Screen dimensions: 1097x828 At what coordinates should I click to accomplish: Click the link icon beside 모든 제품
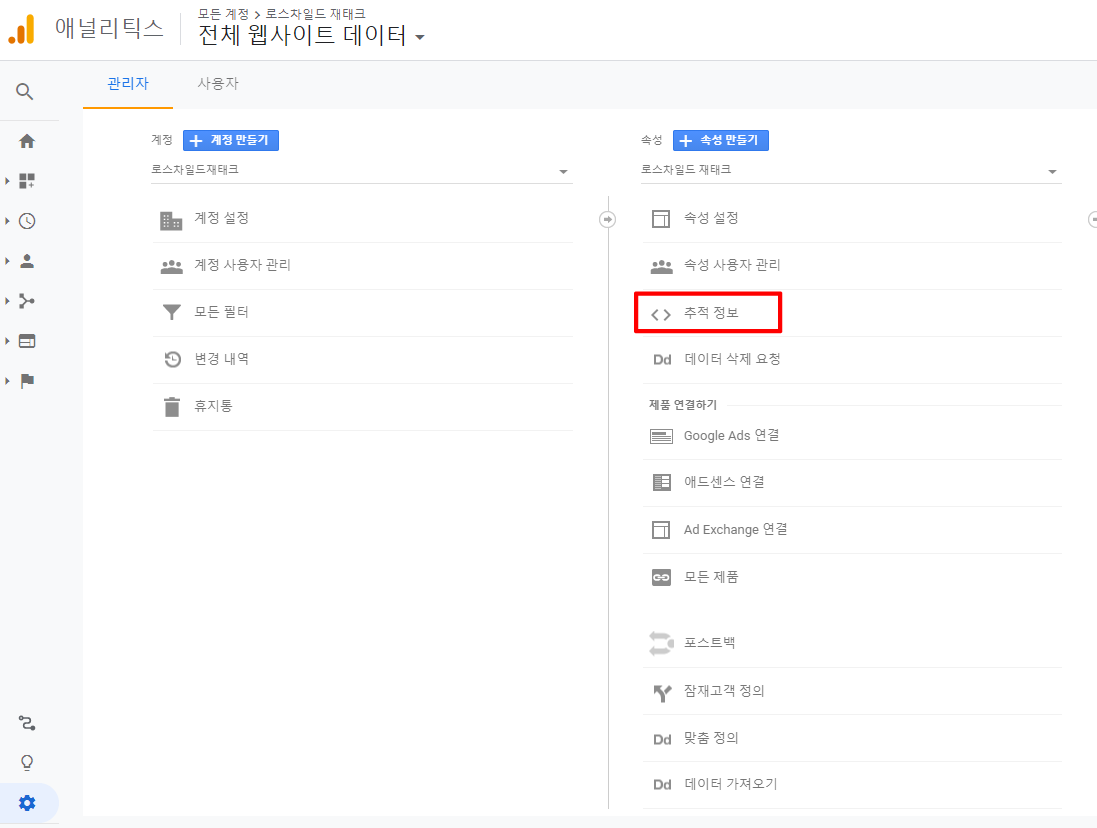pos(661,576)
